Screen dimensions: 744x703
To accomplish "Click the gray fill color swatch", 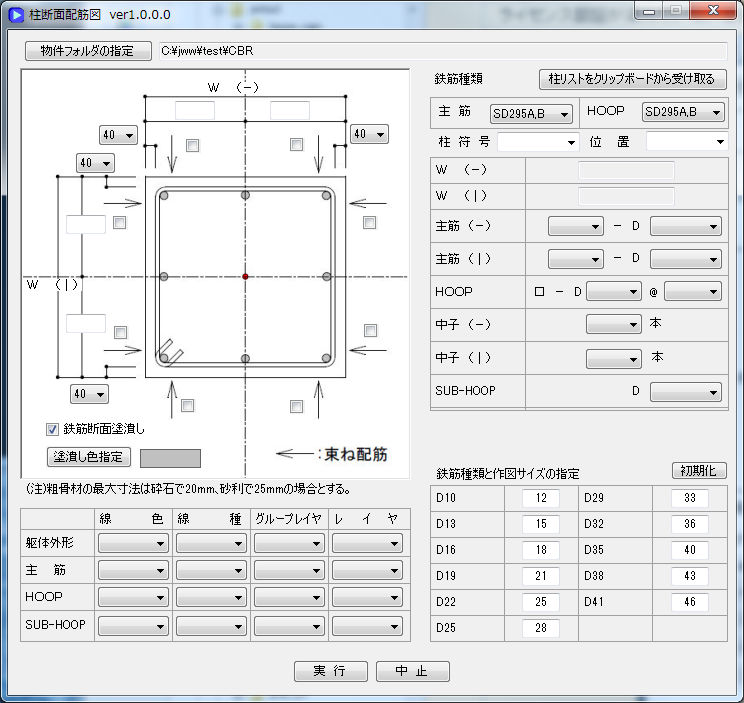I will pyautogui.click(x=170, y=458).
